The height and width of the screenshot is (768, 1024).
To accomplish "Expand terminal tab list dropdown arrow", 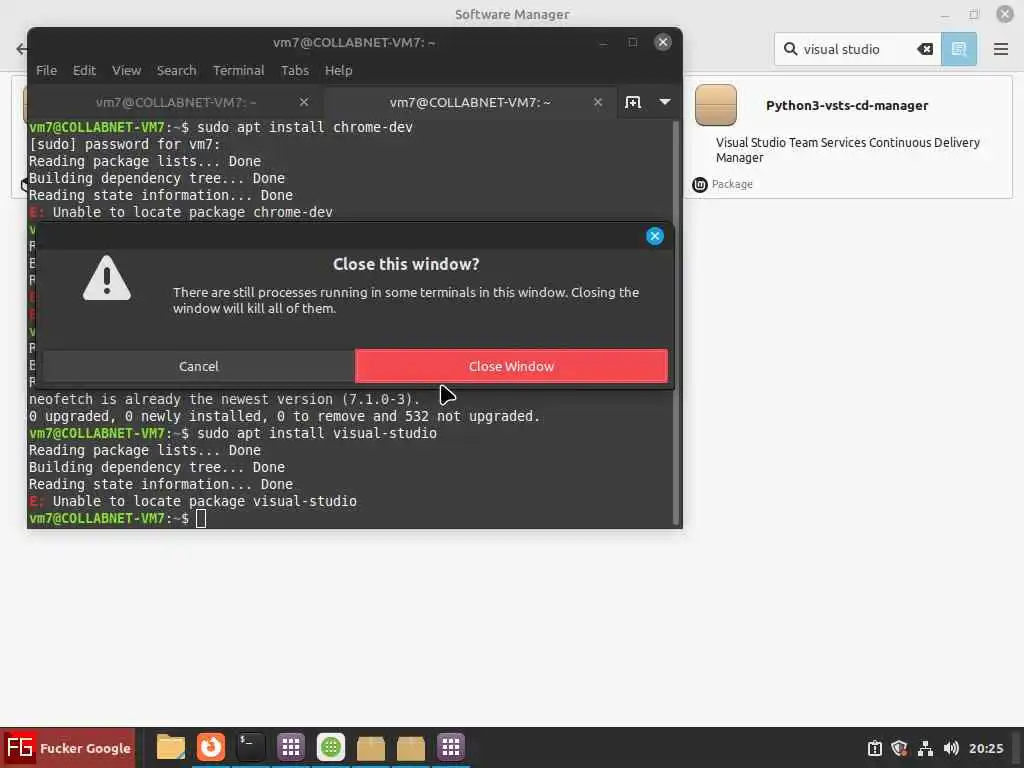I will [665, 102].
